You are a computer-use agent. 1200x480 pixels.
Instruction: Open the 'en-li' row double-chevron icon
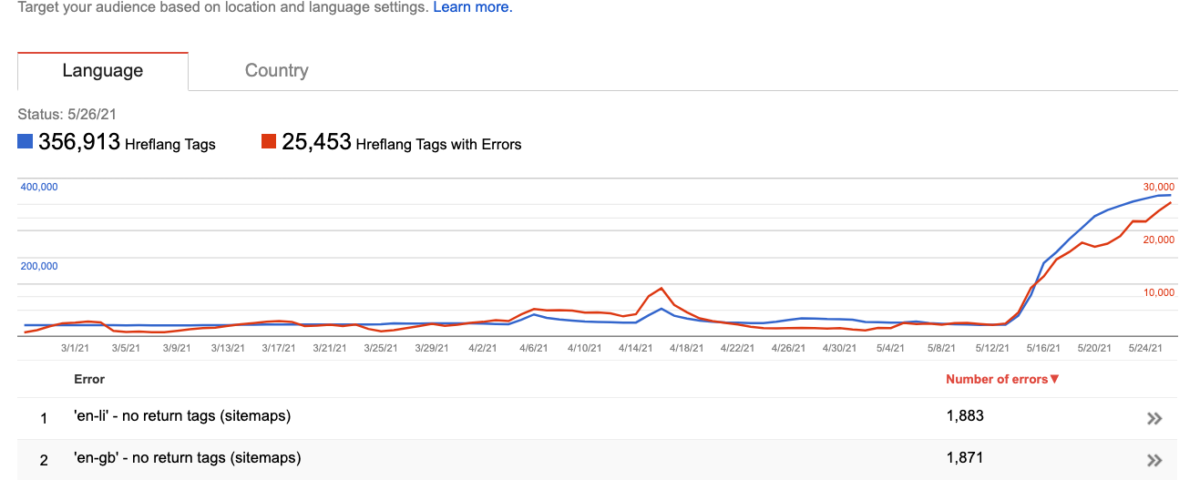click(1155, 419)
